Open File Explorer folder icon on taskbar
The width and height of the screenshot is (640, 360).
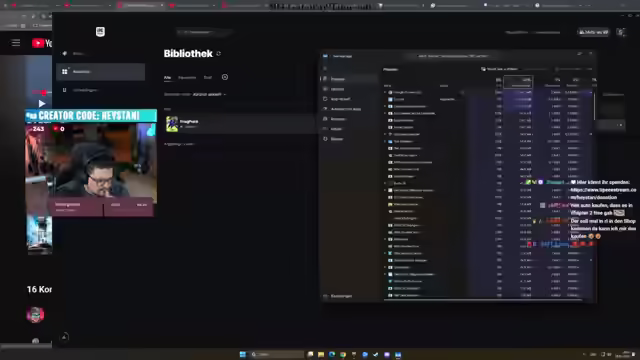(321, 354)
